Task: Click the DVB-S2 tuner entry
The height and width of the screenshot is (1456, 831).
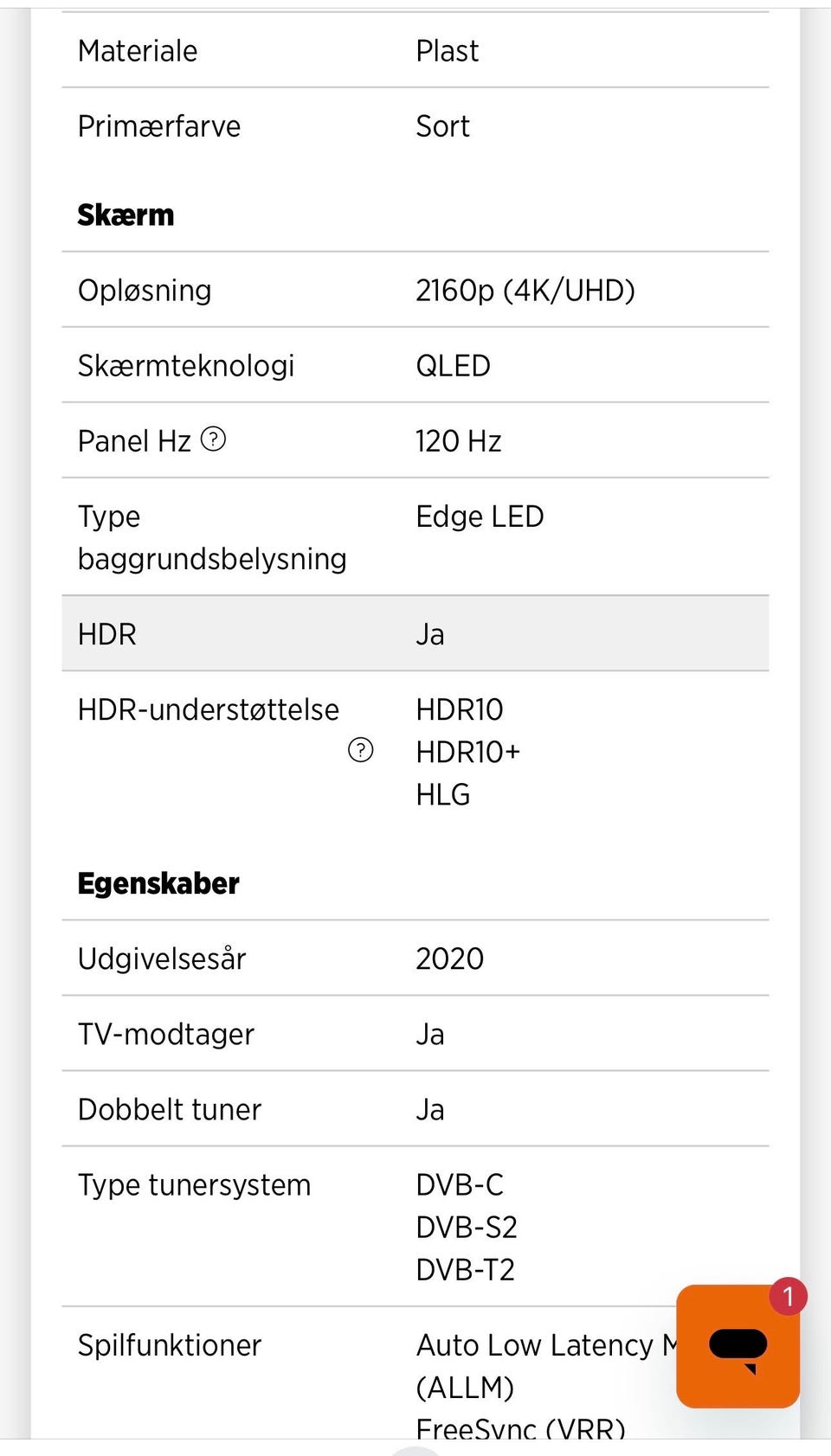Action: click(x=466, y=1227)
